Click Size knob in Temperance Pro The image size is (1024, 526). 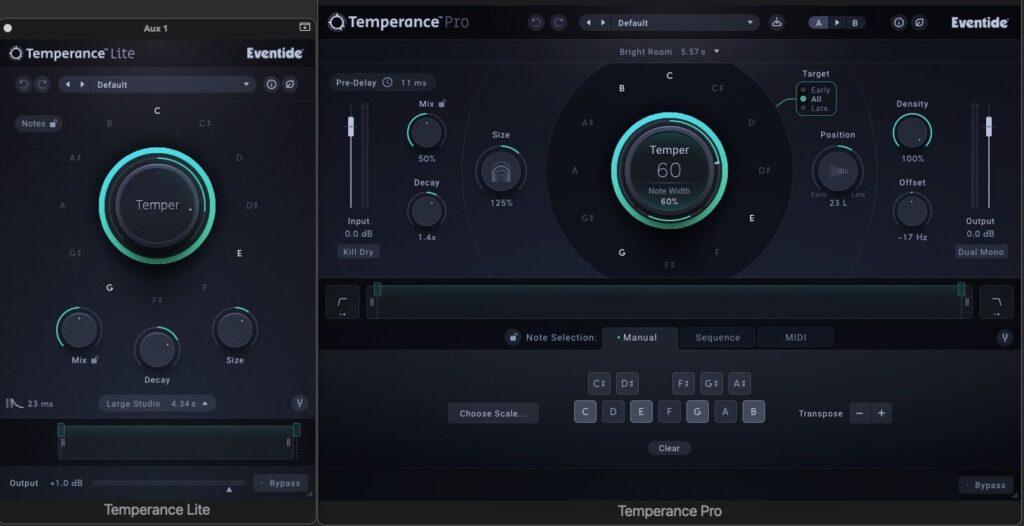(x=501, y=170)
